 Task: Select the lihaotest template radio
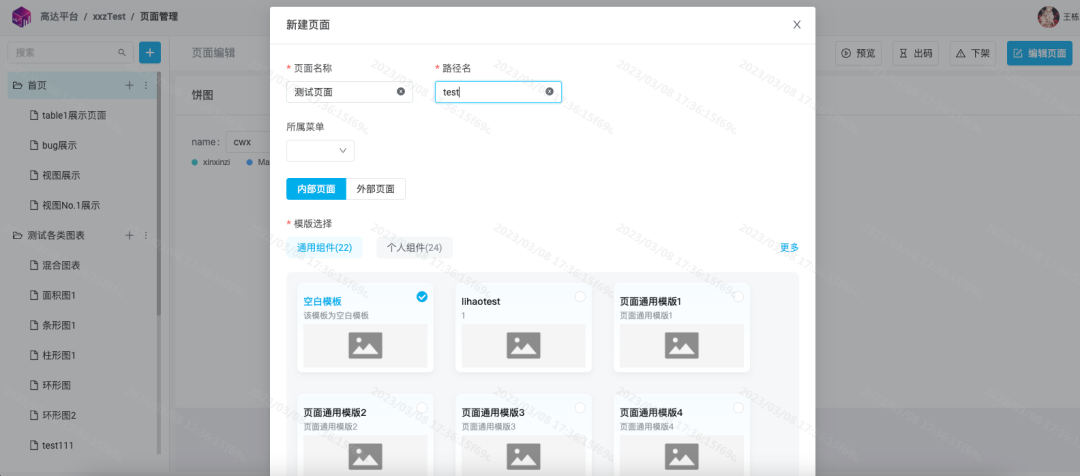(x=580, y=296)
